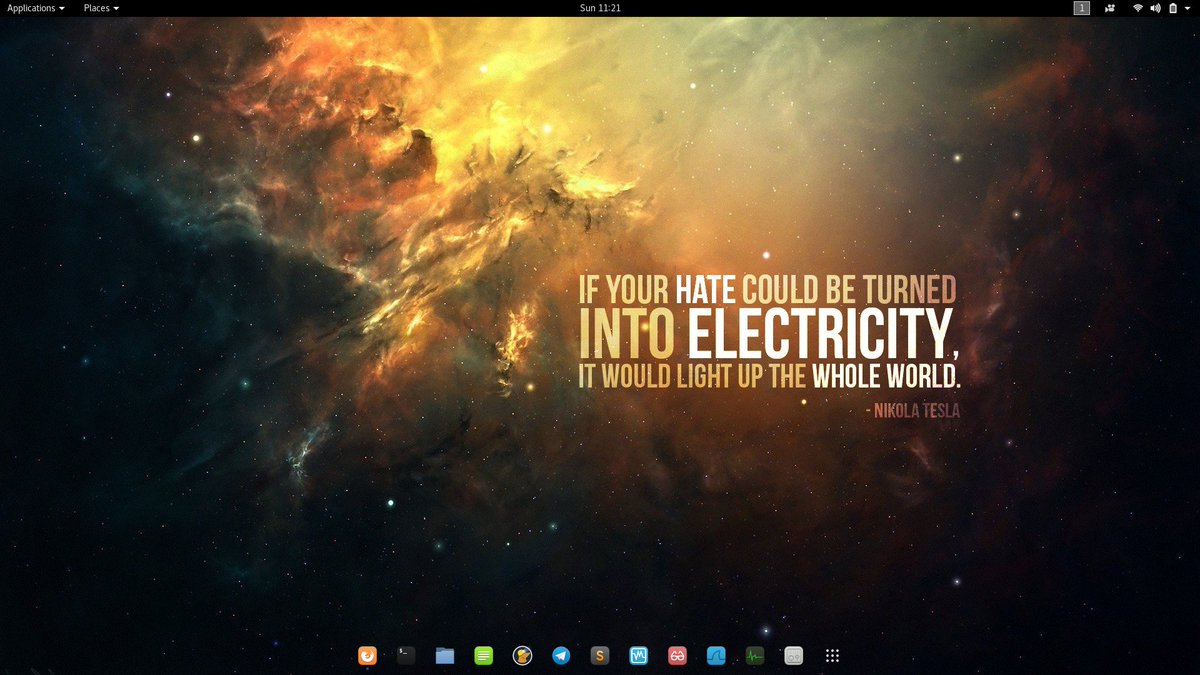Click the volume speaker icon

[x=1155, y=8]
